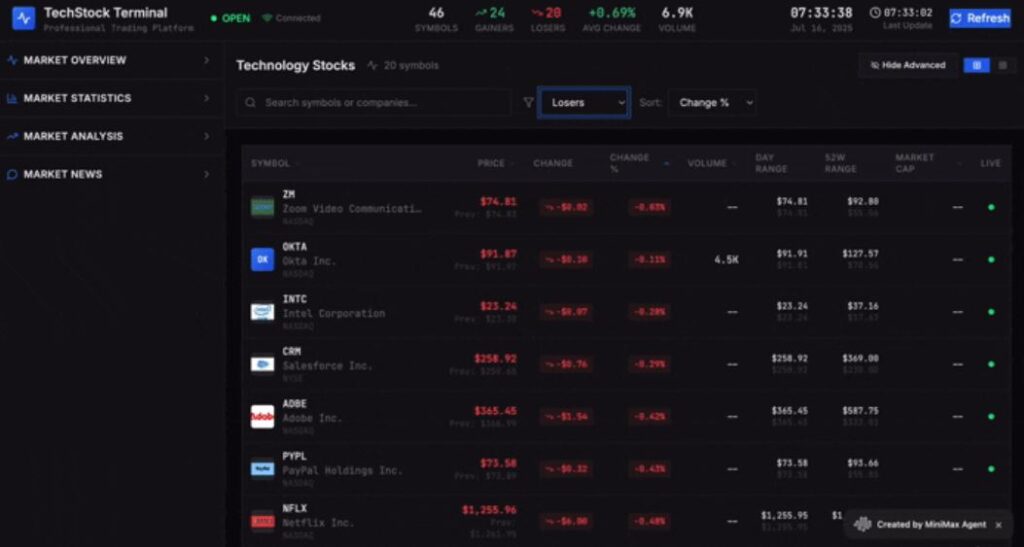The height and width of the screenshot is (547, 1024).
Task: Click the Market Analysis trend icon
Action: 12,136
